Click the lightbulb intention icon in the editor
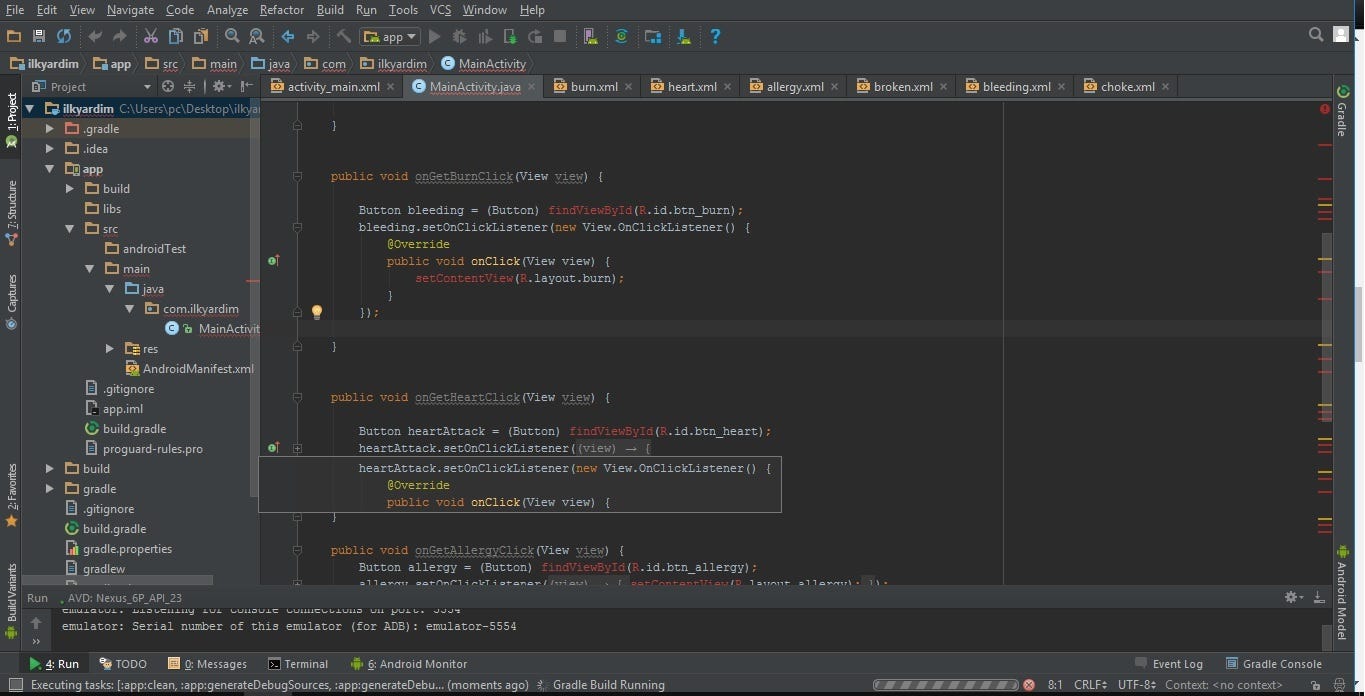This screenshot has width=1365, height=696. pos(317,312)
